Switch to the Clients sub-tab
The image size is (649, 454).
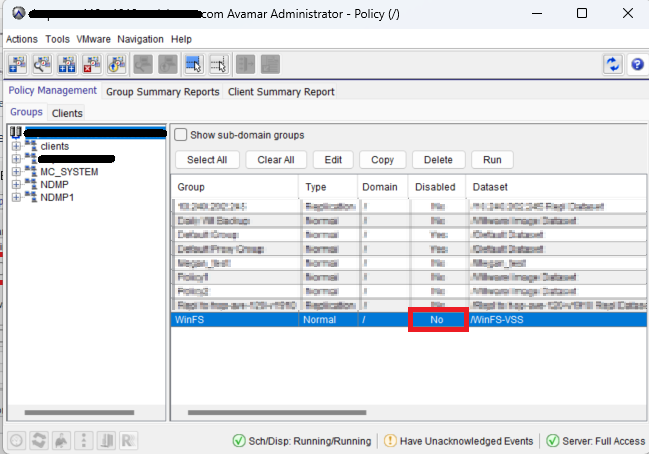click(x=67, y=113)
